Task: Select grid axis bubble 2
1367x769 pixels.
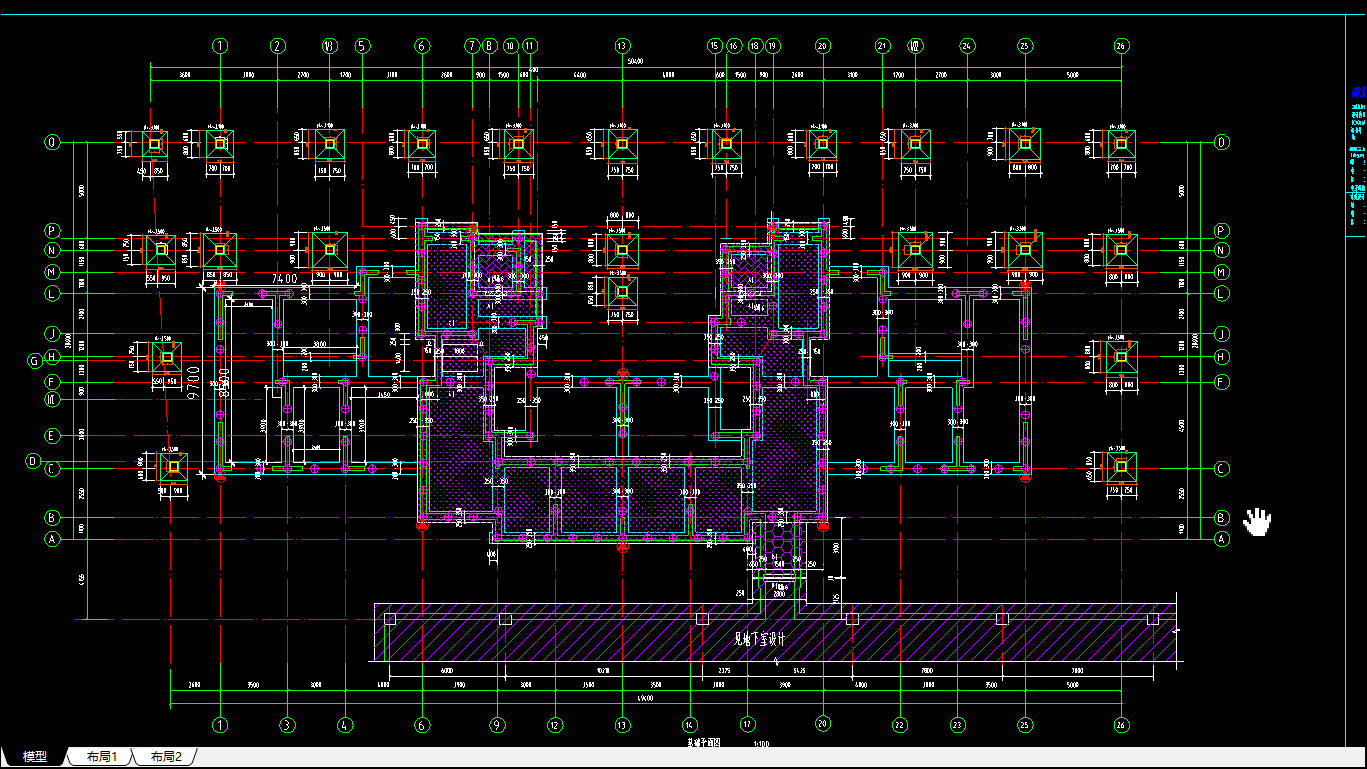Action: (278, 46)
